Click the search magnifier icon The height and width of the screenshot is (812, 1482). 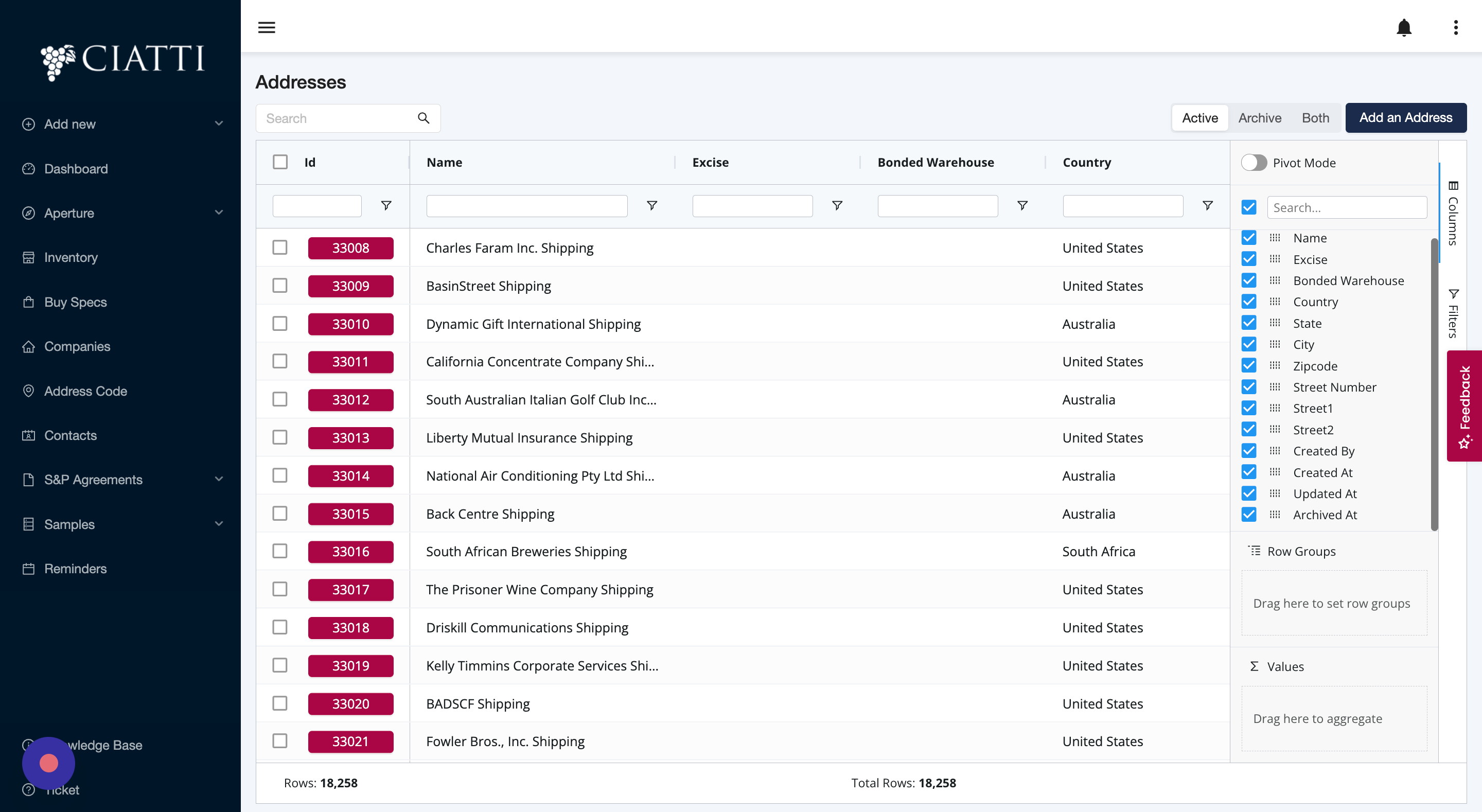tap(424, 118)
